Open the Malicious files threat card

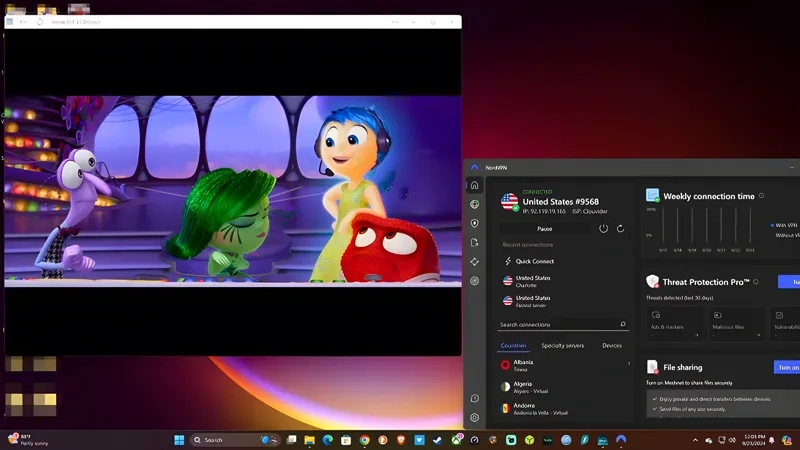736,323
